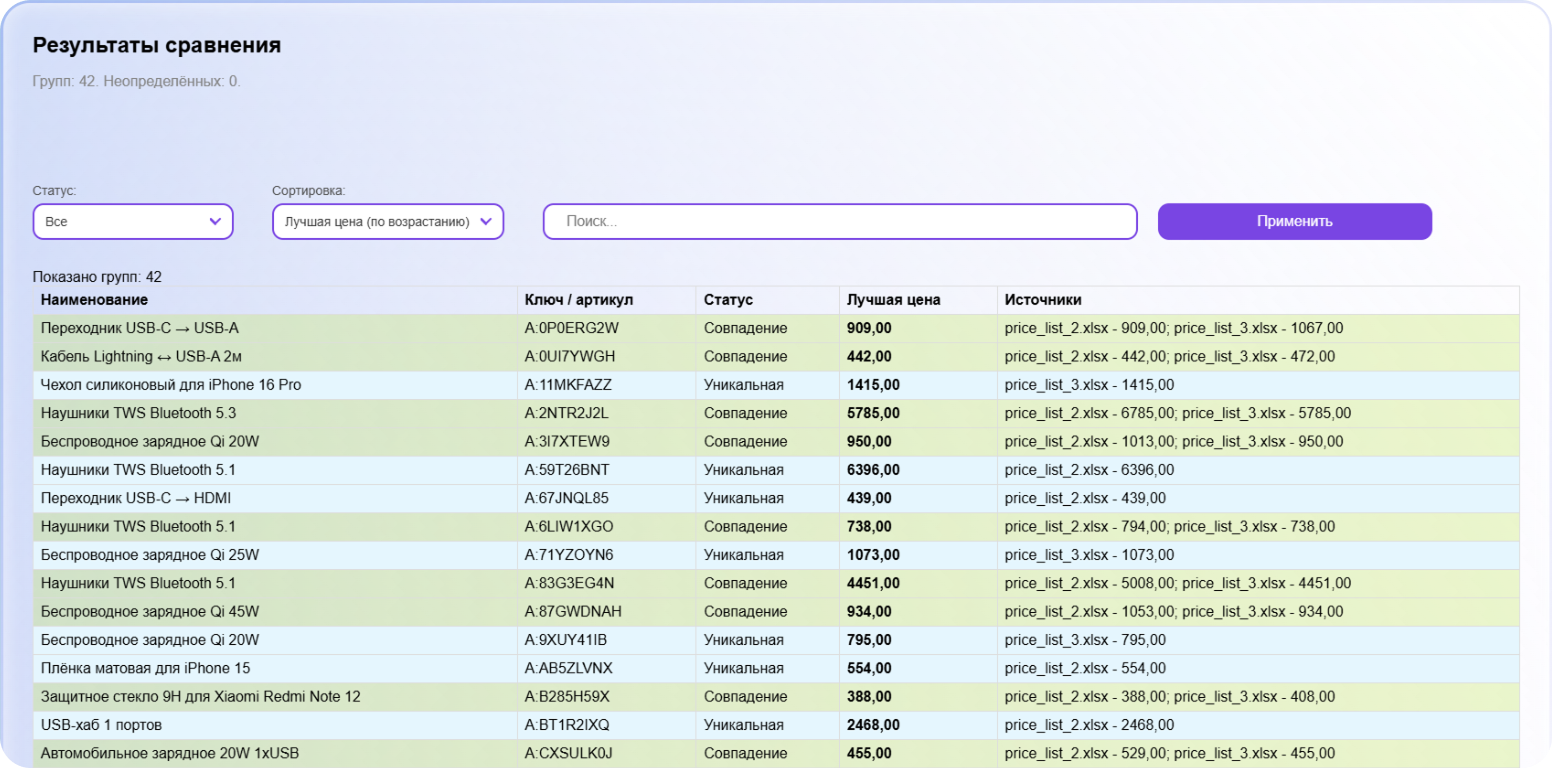Click the Источники column header
This screenshot has width=1552, height=768.
coord(1043,300)
